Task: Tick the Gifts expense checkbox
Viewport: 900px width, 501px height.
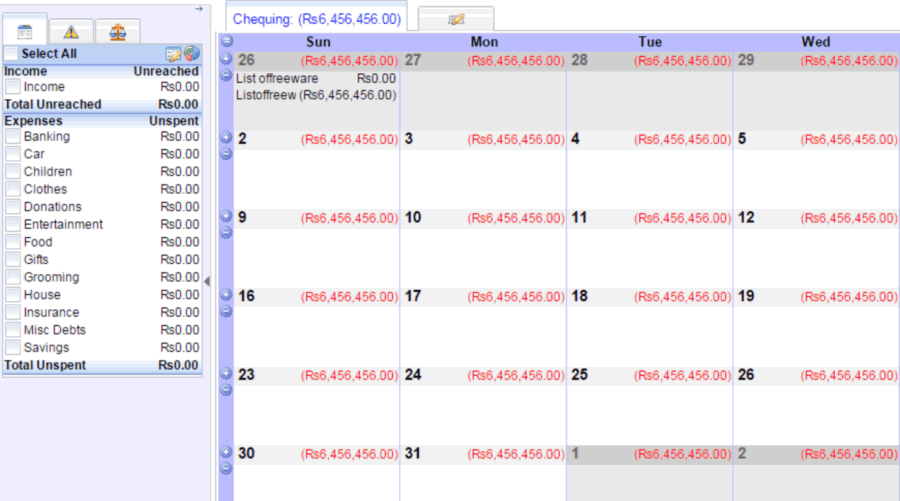Action: 13,259
